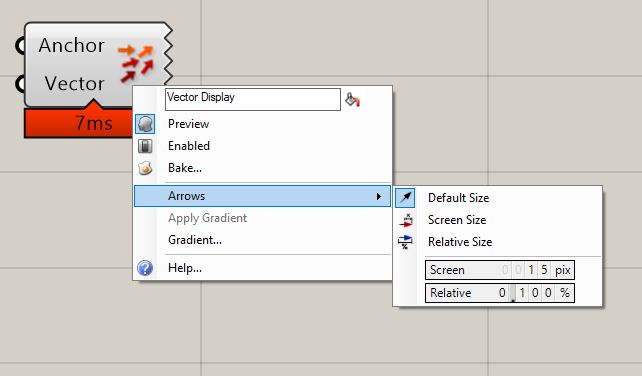Viewport: 642px width, 376px height.
Task: Click the Bake egg icon
Action: [x=145, y=168]
